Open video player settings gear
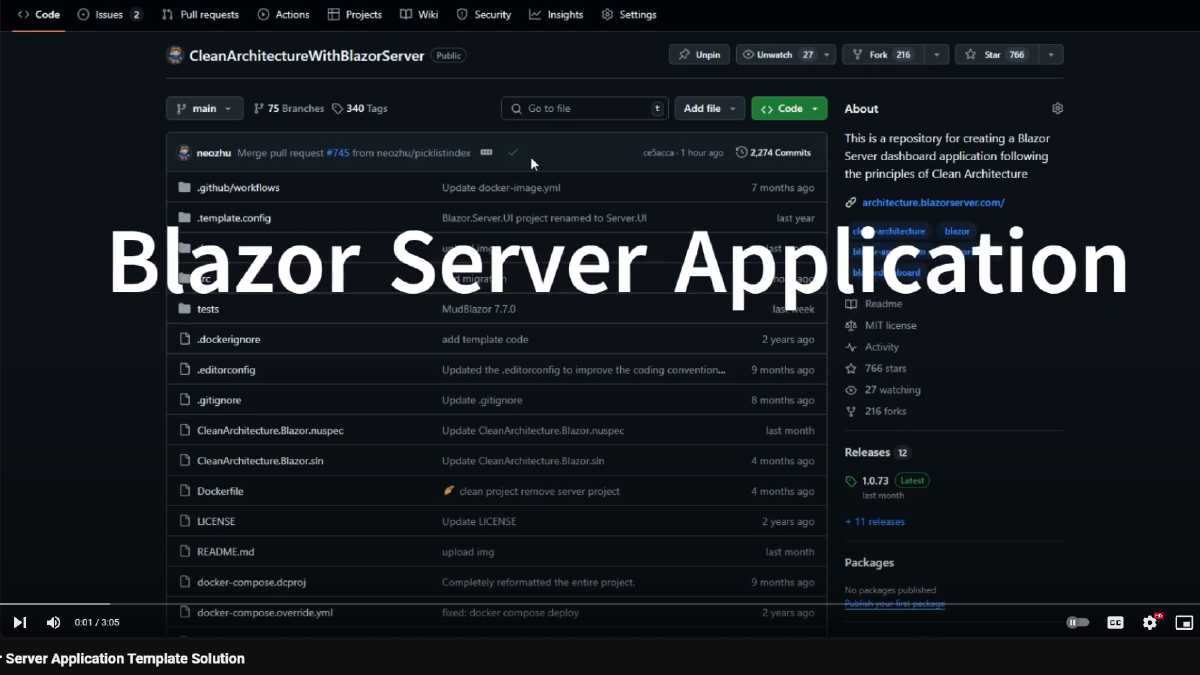This screenshot has height=675, width=1200. (x=1150, y=622)
